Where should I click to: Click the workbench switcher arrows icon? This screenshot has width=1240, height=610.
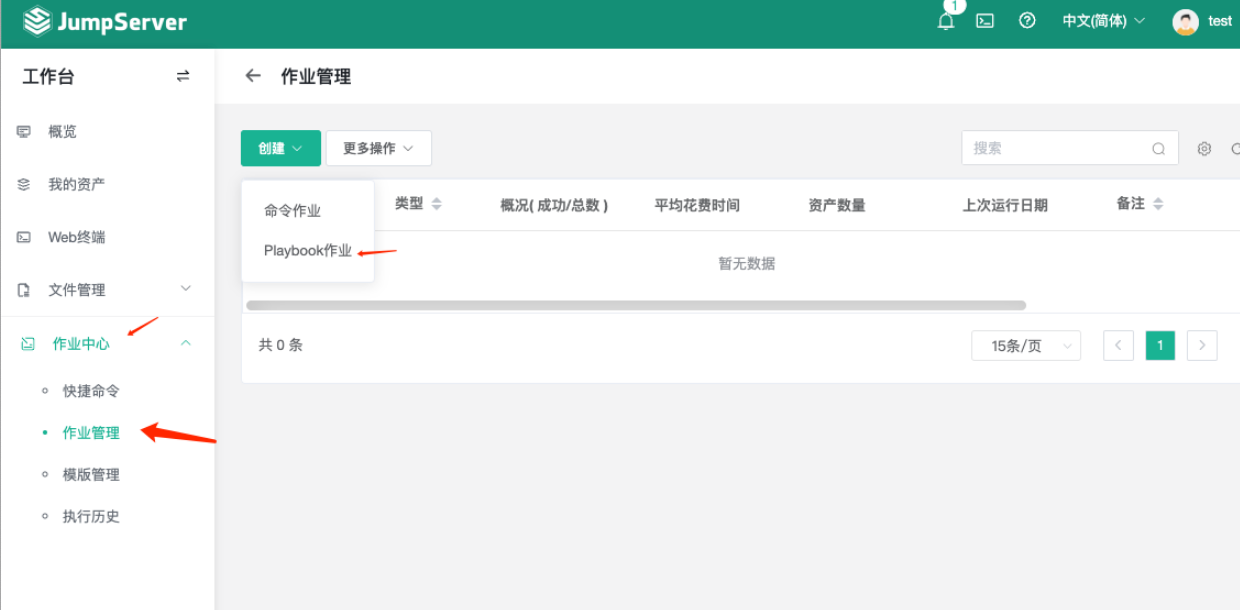point(183,75)
